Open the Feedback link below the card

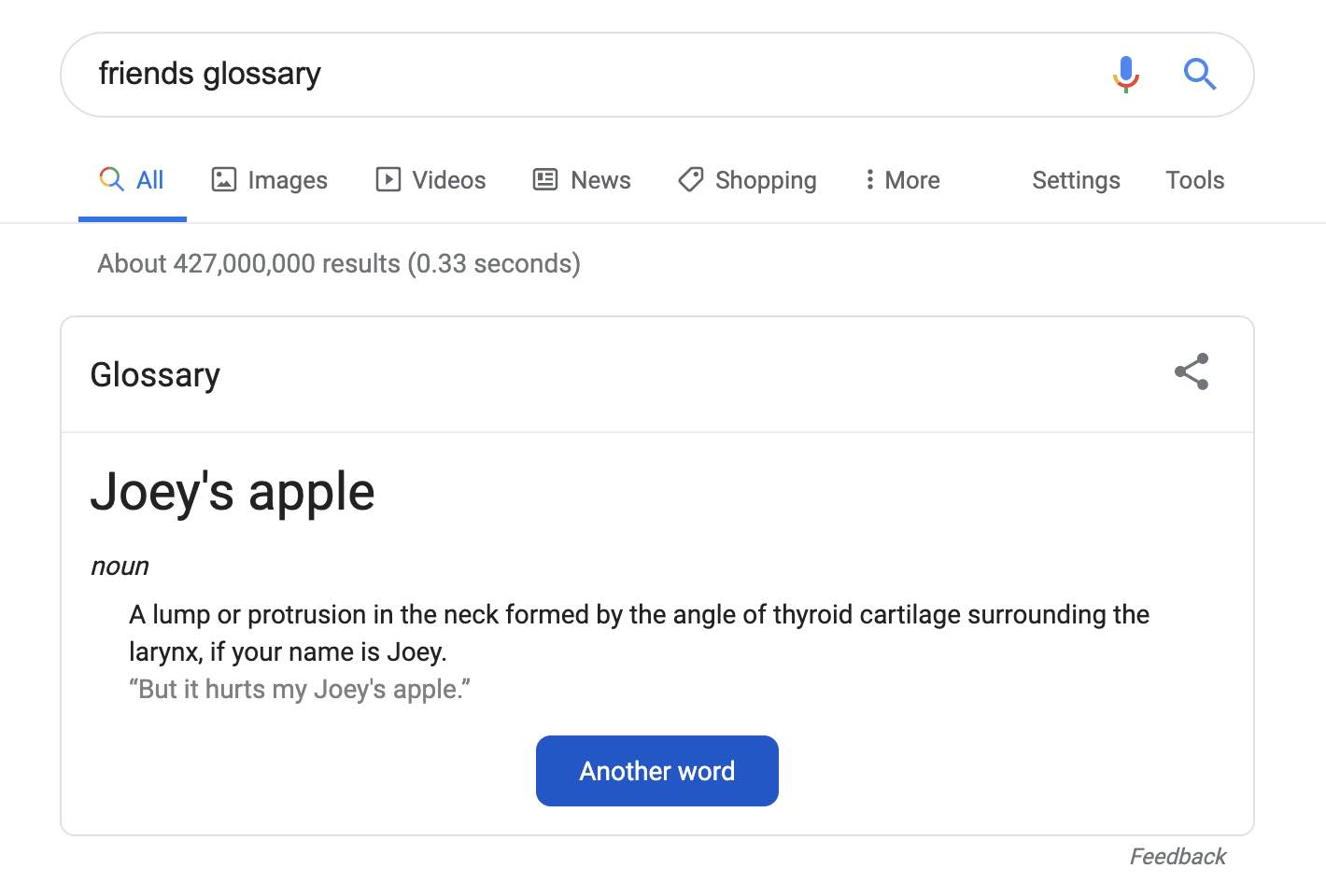point(1178,857)
